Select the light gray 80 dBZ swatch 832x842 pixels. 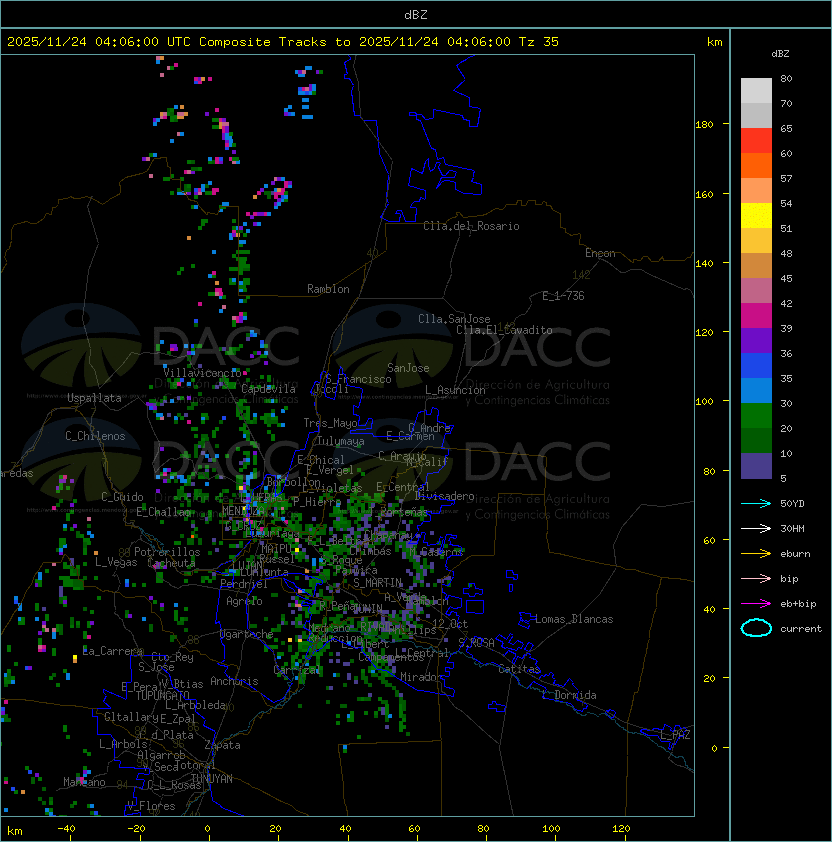[x=756, y=90]
